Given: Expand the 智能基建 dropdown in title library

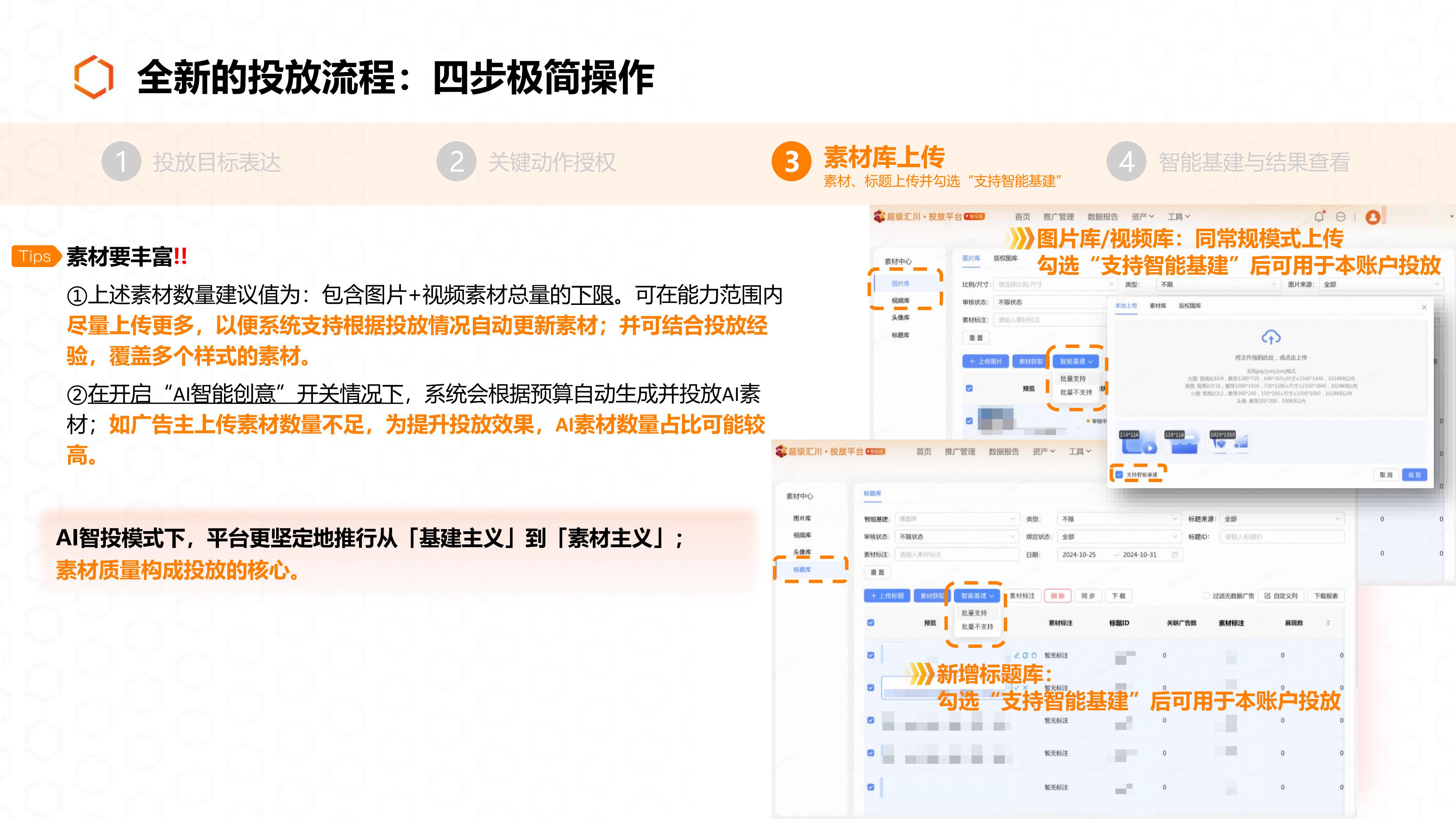Looking at the screenshot, I should pyautogui.click(x=977, y=596).
